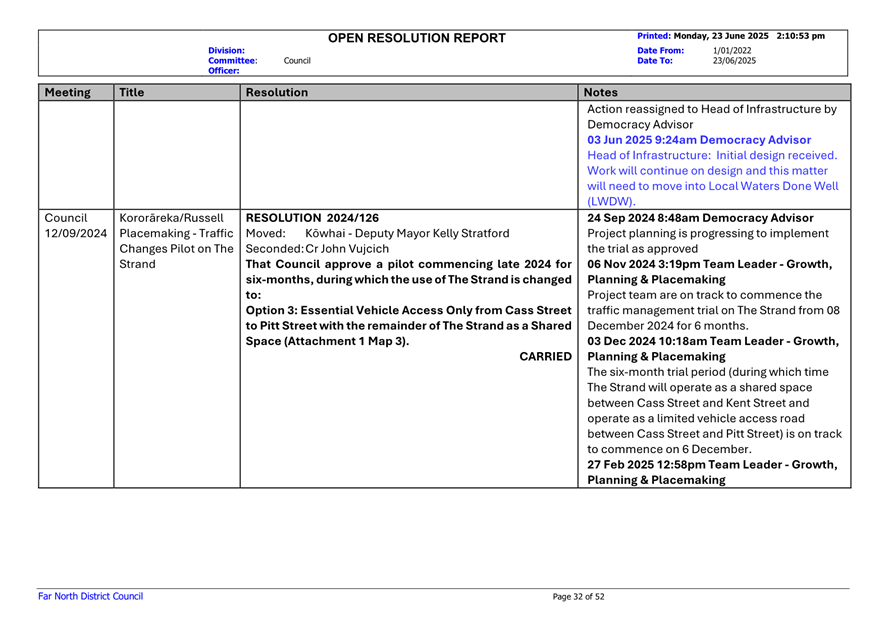
Task: Click the 'Moved:' line with Kelly Stratford
Action: click(377, 233)
